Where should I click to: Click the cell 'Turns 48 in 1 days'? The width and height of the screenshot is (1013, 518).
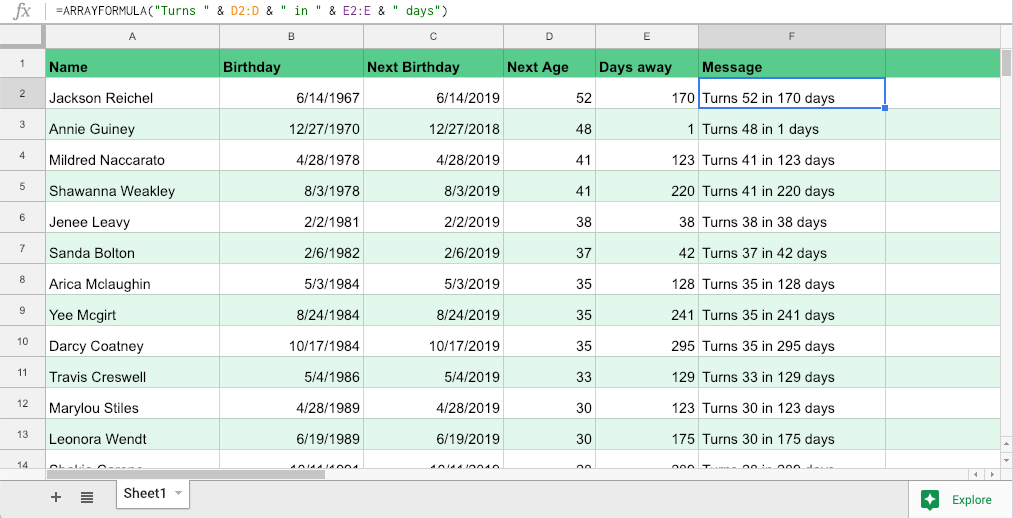point(791,129)
